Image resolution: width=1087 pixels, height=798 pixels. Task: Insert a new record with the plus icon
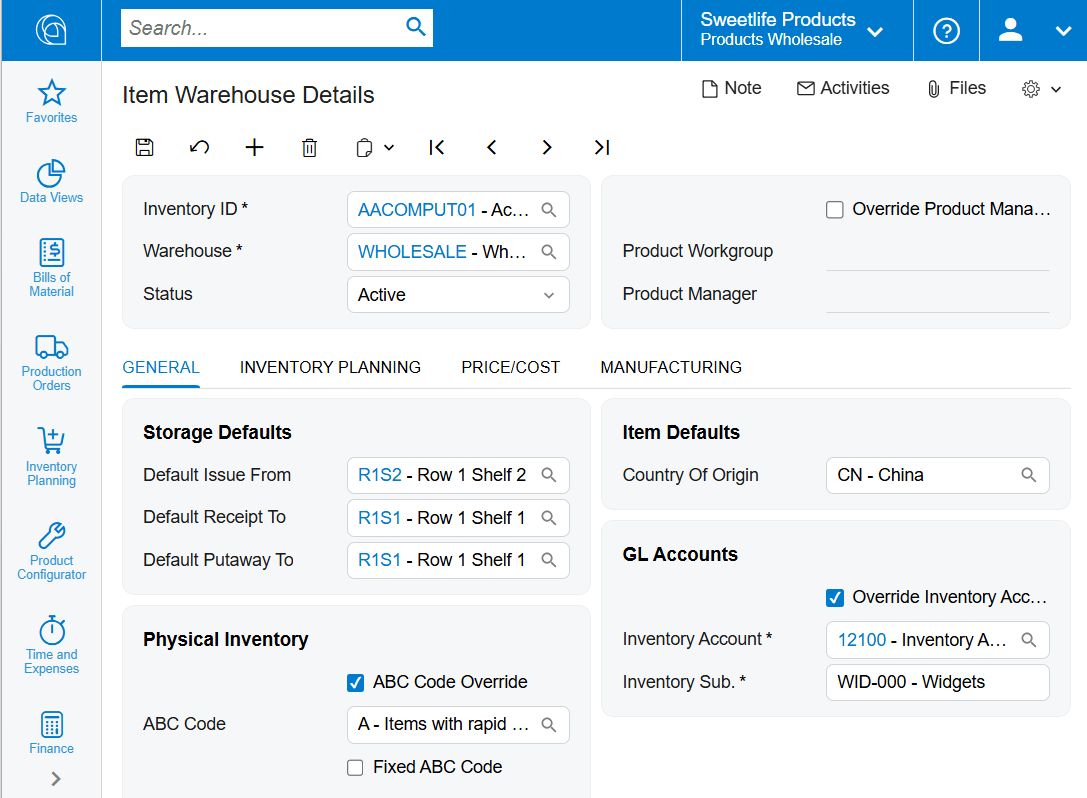tap(254, 147)
